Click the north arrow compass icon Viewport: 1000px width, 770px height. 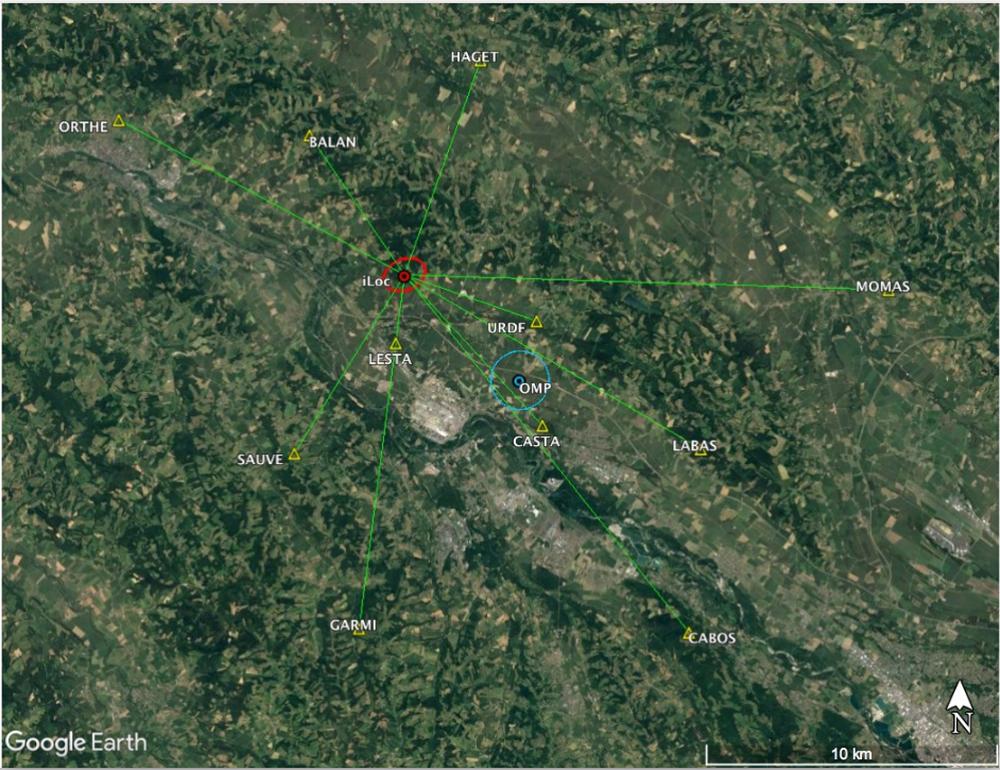[961, 707]
